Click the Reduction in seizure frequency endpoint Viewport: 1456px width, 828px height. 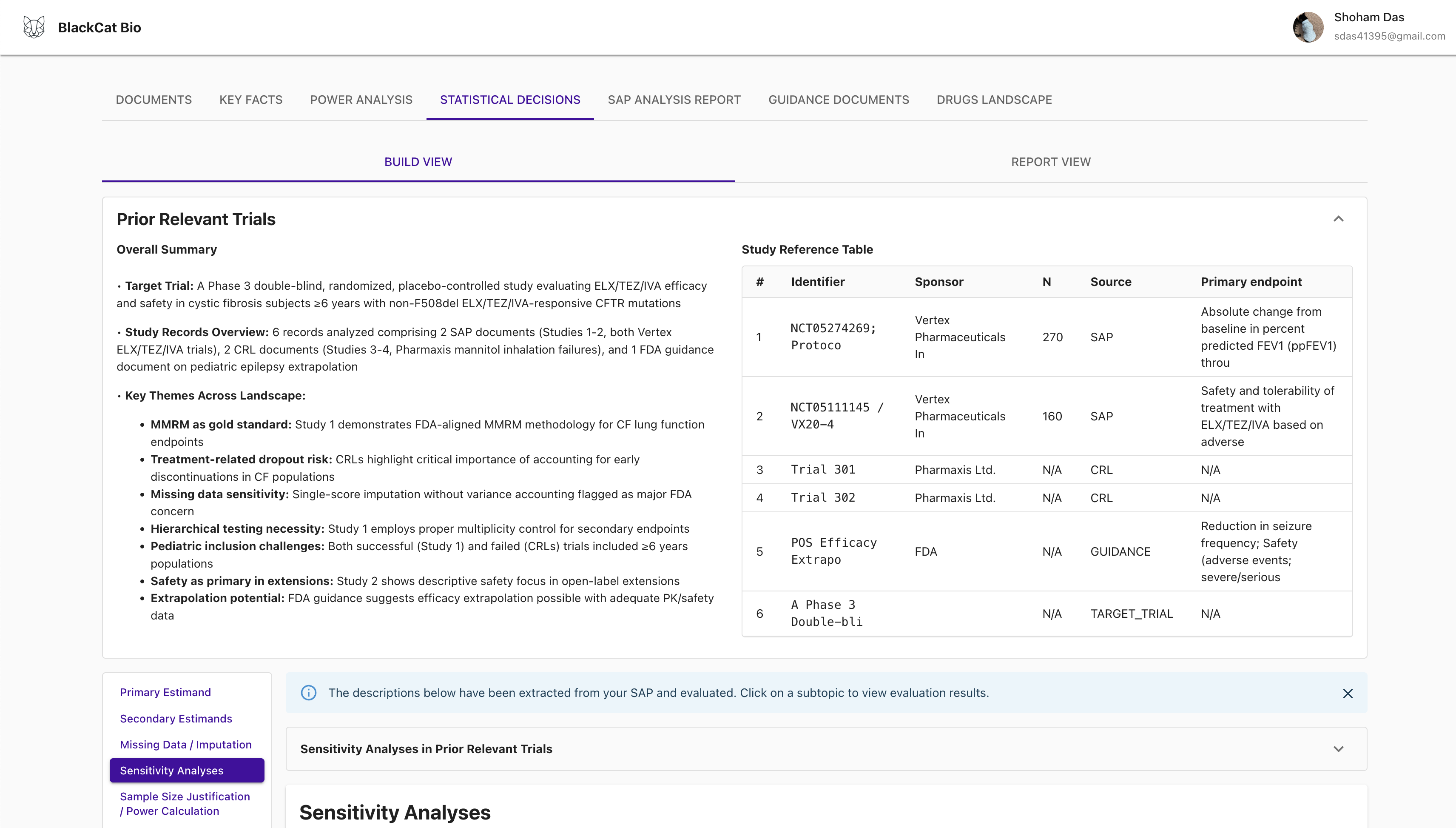(x=1256, y=551)
